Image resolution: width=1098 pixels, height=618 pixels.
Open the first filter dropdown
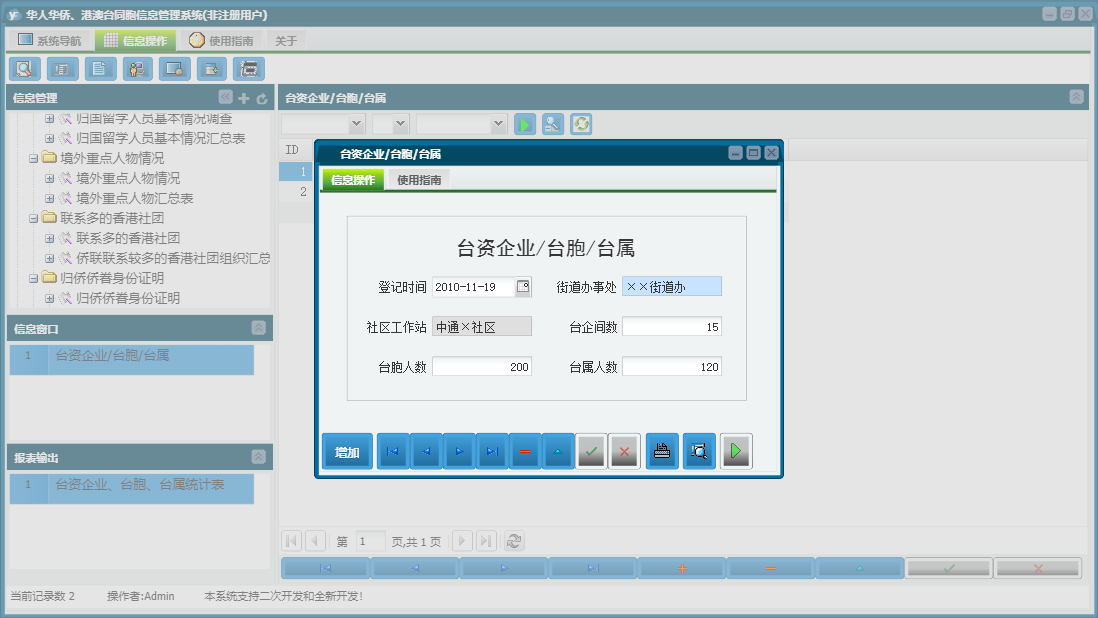[356, 124]
